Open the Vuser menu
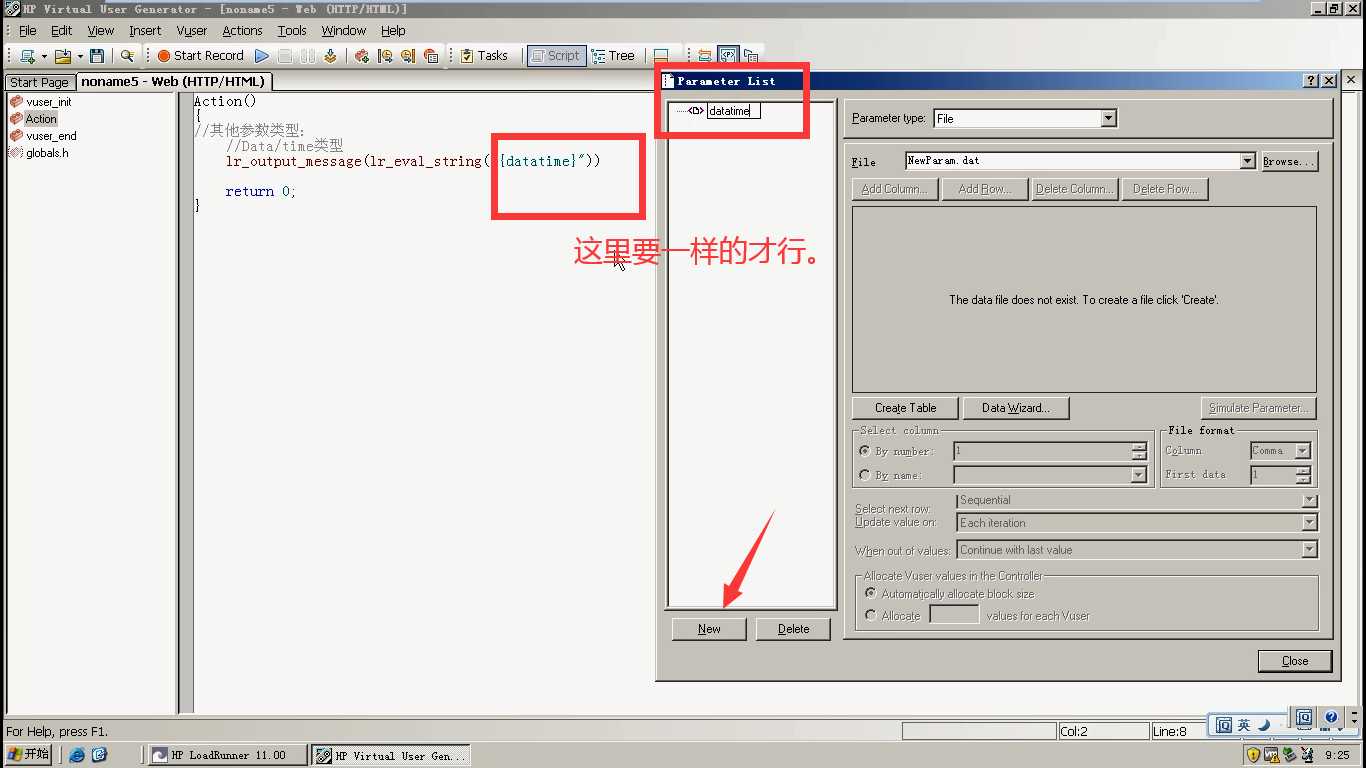The width and height of the screenshot is (1366, 768). point(192,31)
